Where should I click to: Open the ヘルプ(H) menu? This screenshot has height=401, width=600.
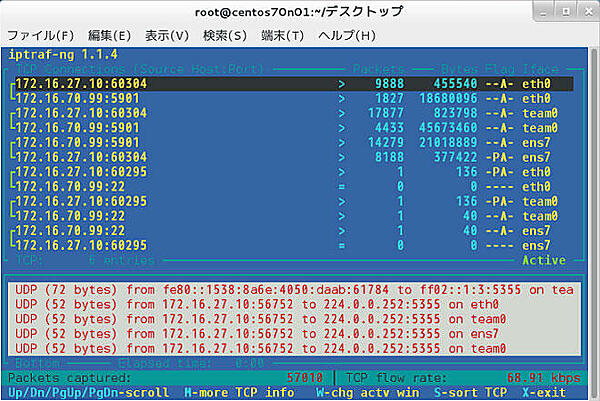point(346,36)
